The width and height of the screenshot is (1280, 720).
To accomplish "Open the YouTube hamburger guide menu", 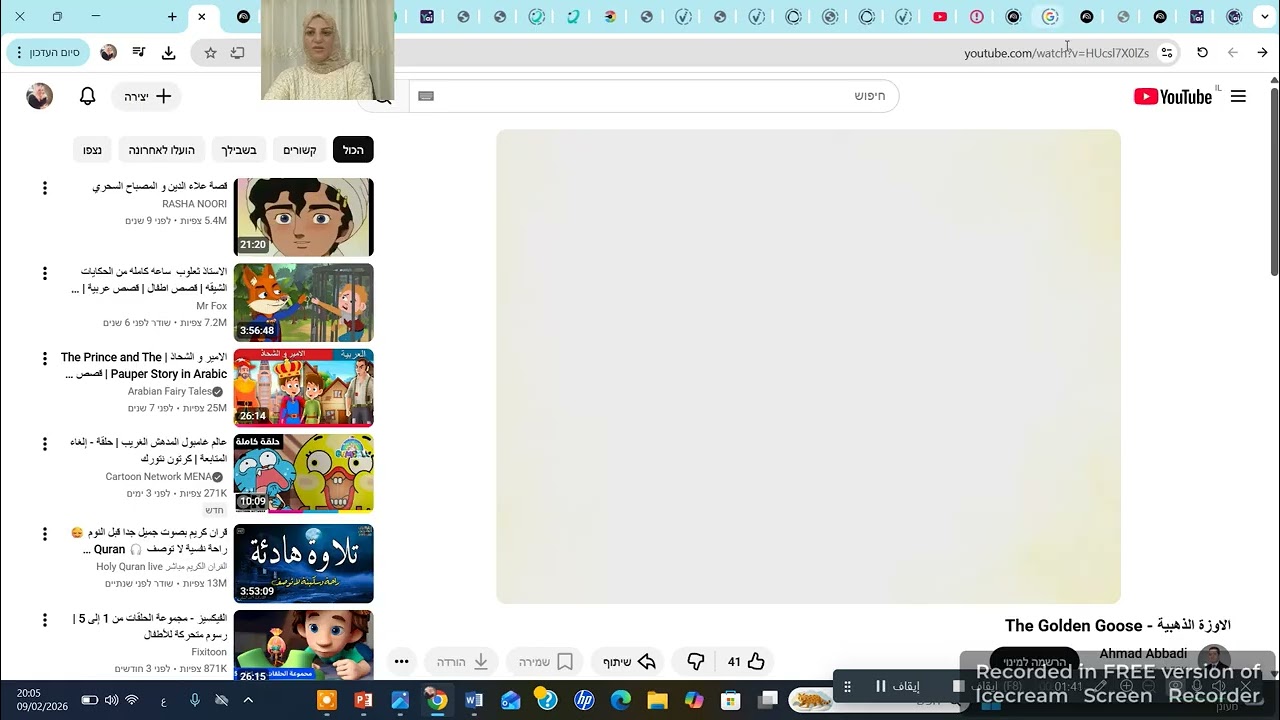I will (x=1238, y=96).
